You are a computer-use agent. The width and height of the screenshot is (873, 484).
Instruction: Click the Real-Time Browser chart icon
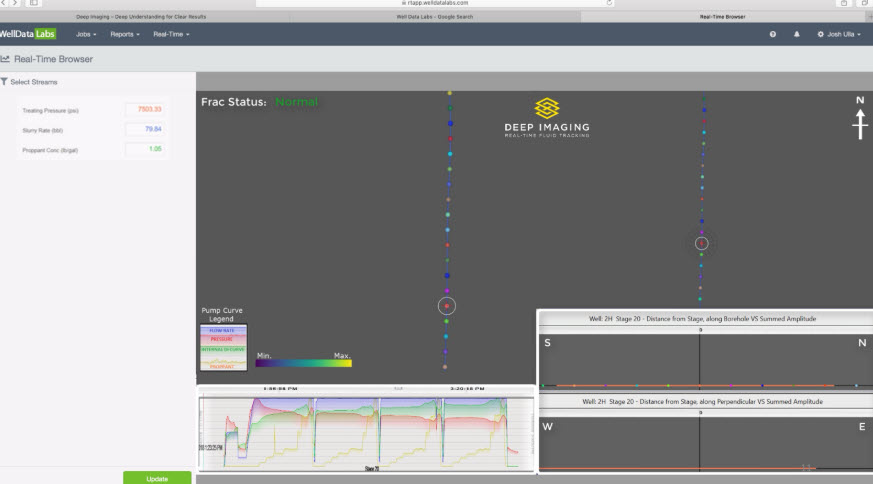[5, 58]
